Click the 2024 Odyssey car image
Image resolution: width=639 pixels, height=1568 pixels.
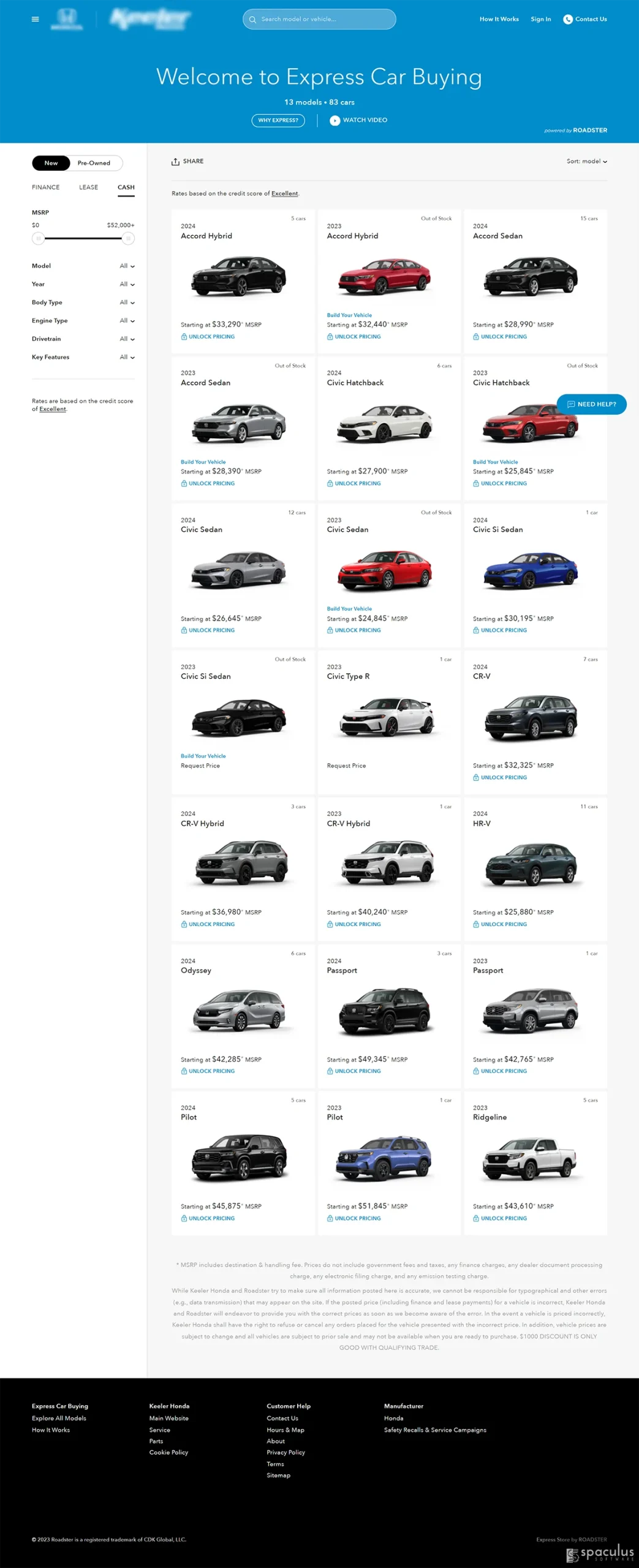(239, 1011)
